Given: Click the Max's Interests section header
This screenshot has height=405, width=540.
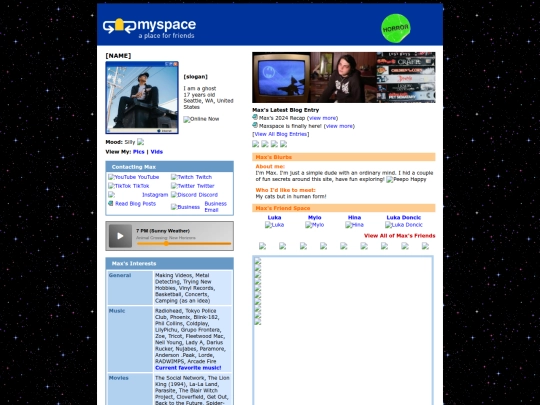Looking at the screenshot, I should click(170, 263).
